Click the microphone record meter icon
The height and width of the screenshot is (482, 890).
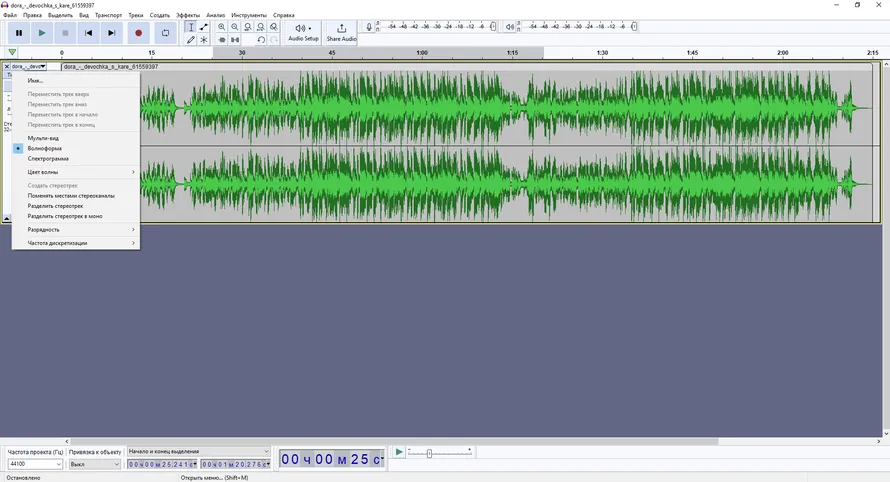tap(369, 27)
